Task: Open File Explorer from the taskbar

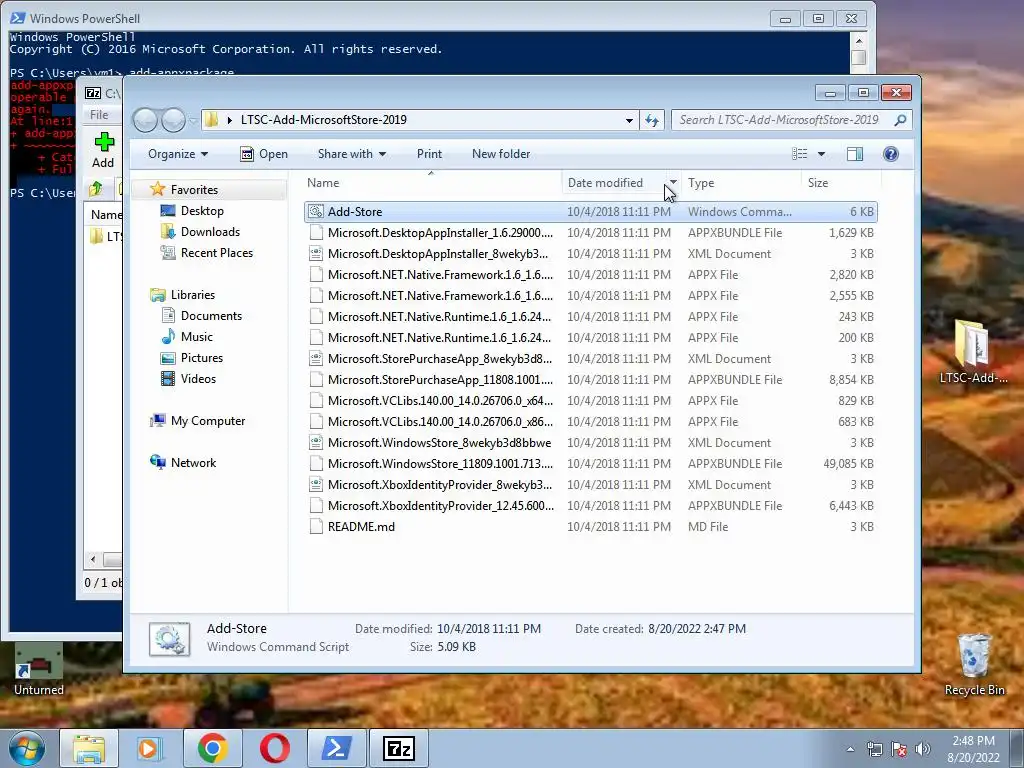Action: coord(89,748)
